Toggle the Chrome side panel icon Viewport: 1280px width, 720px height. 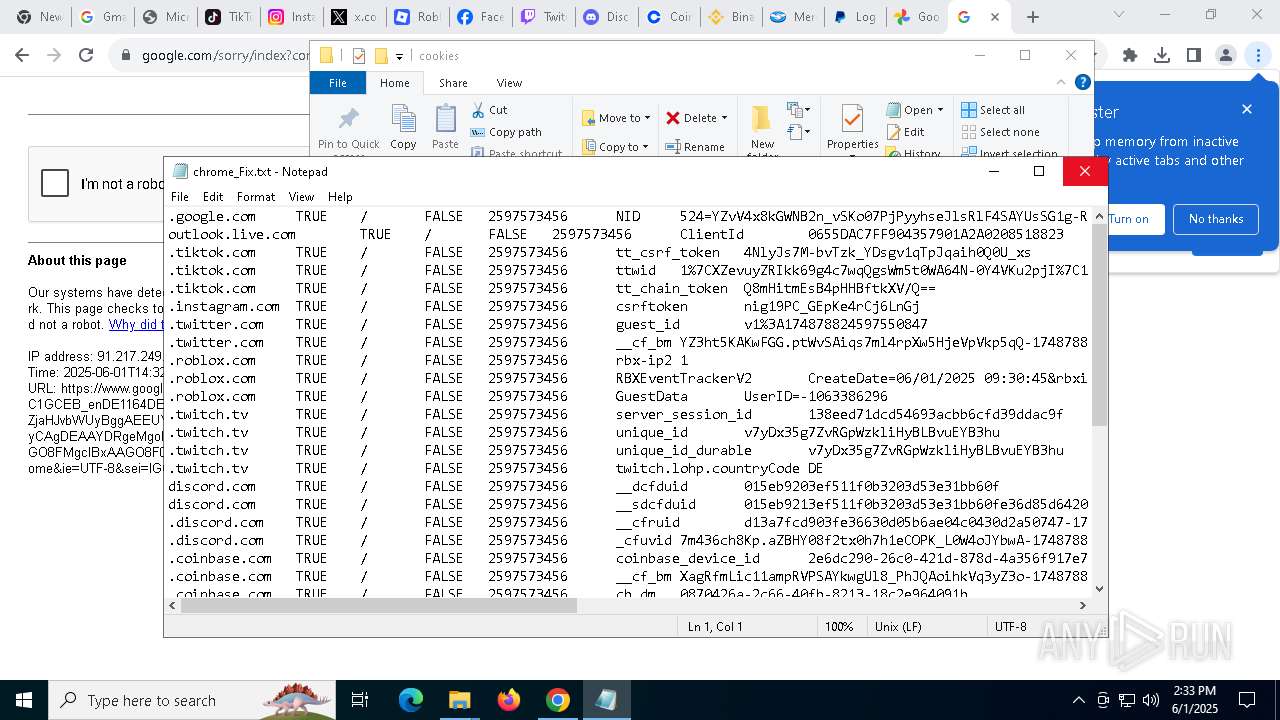click(1194, 55)
